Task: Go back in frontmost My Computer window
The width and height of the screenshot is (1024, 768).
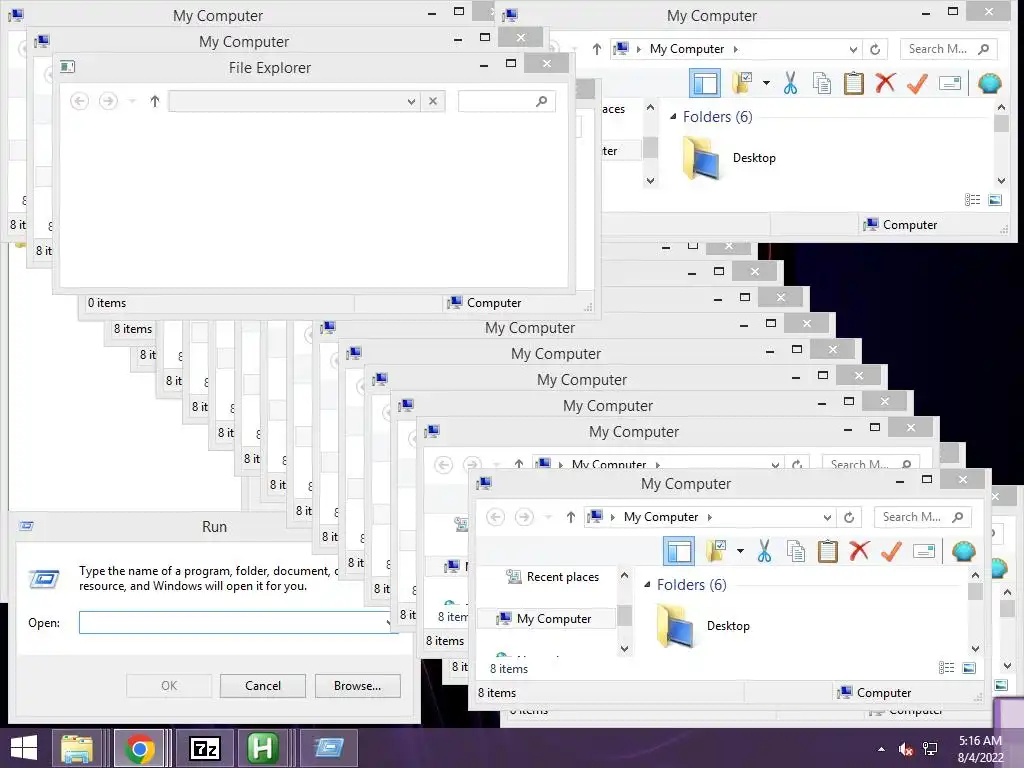Action: (496, 517)
